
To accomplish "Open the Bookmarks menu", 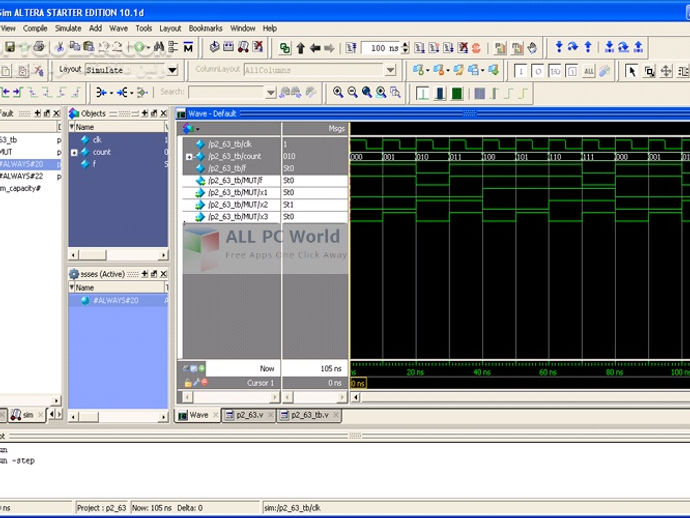I will click(x=205, y=28).
